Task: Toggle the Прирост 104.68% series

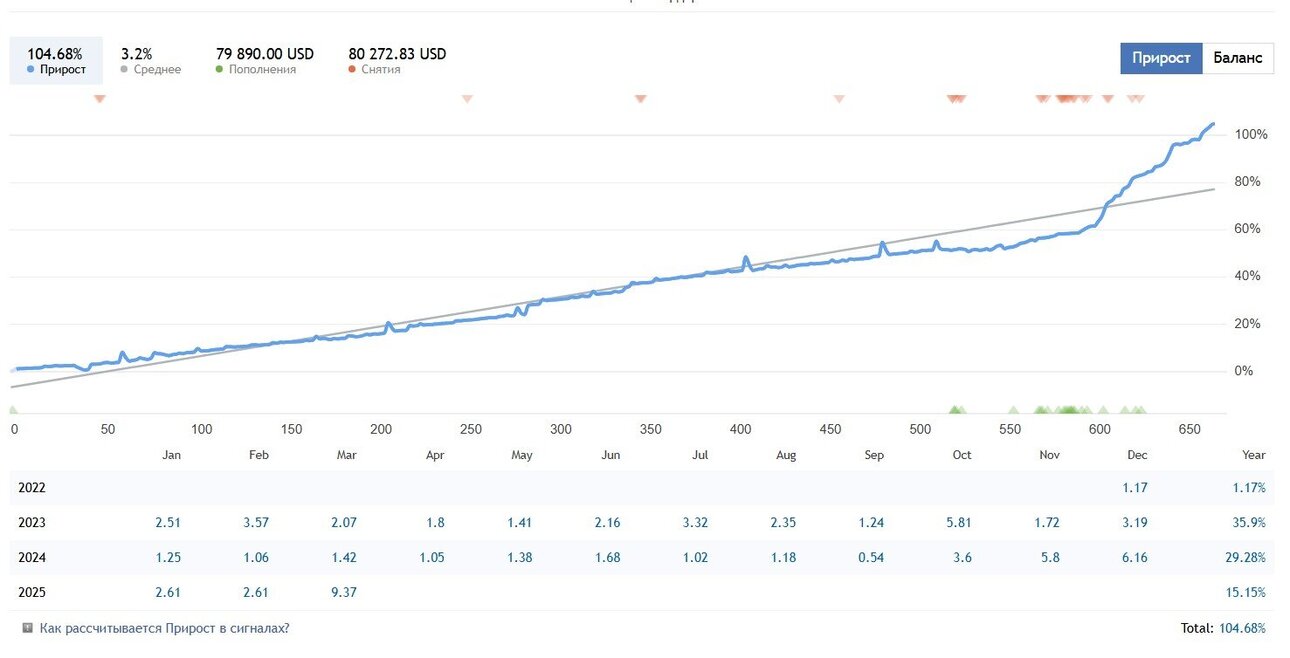Action: [x=56, y=61]
